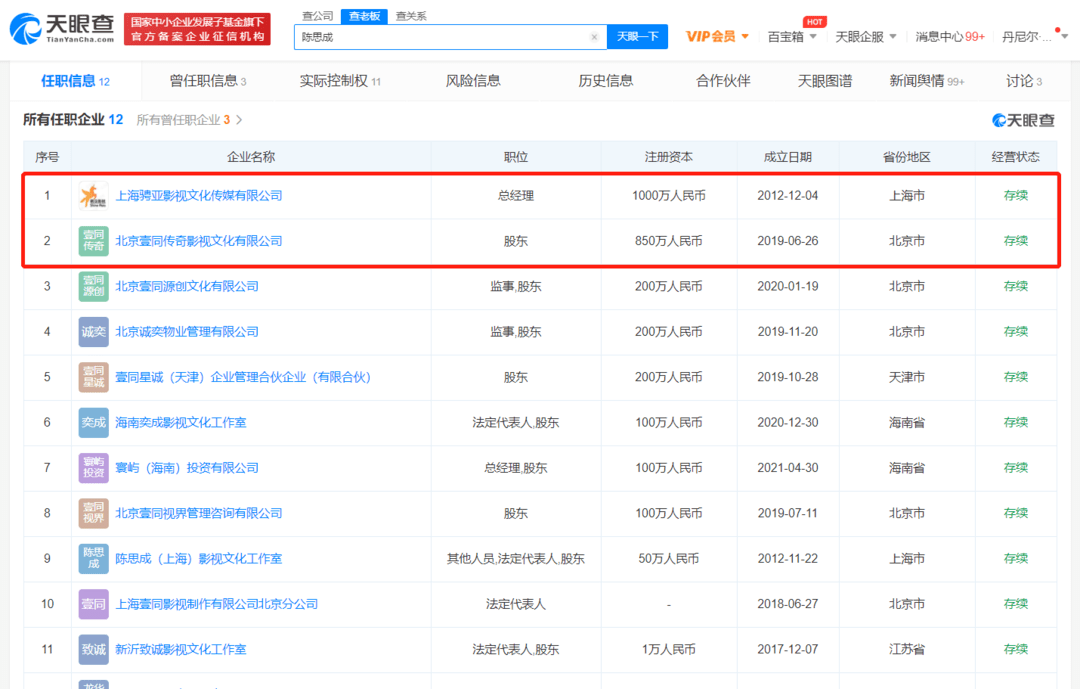Open the logo of 上海骋亚影视文化传媒有限公司
The image size is (1080, 689).
[x=94, y=196]
